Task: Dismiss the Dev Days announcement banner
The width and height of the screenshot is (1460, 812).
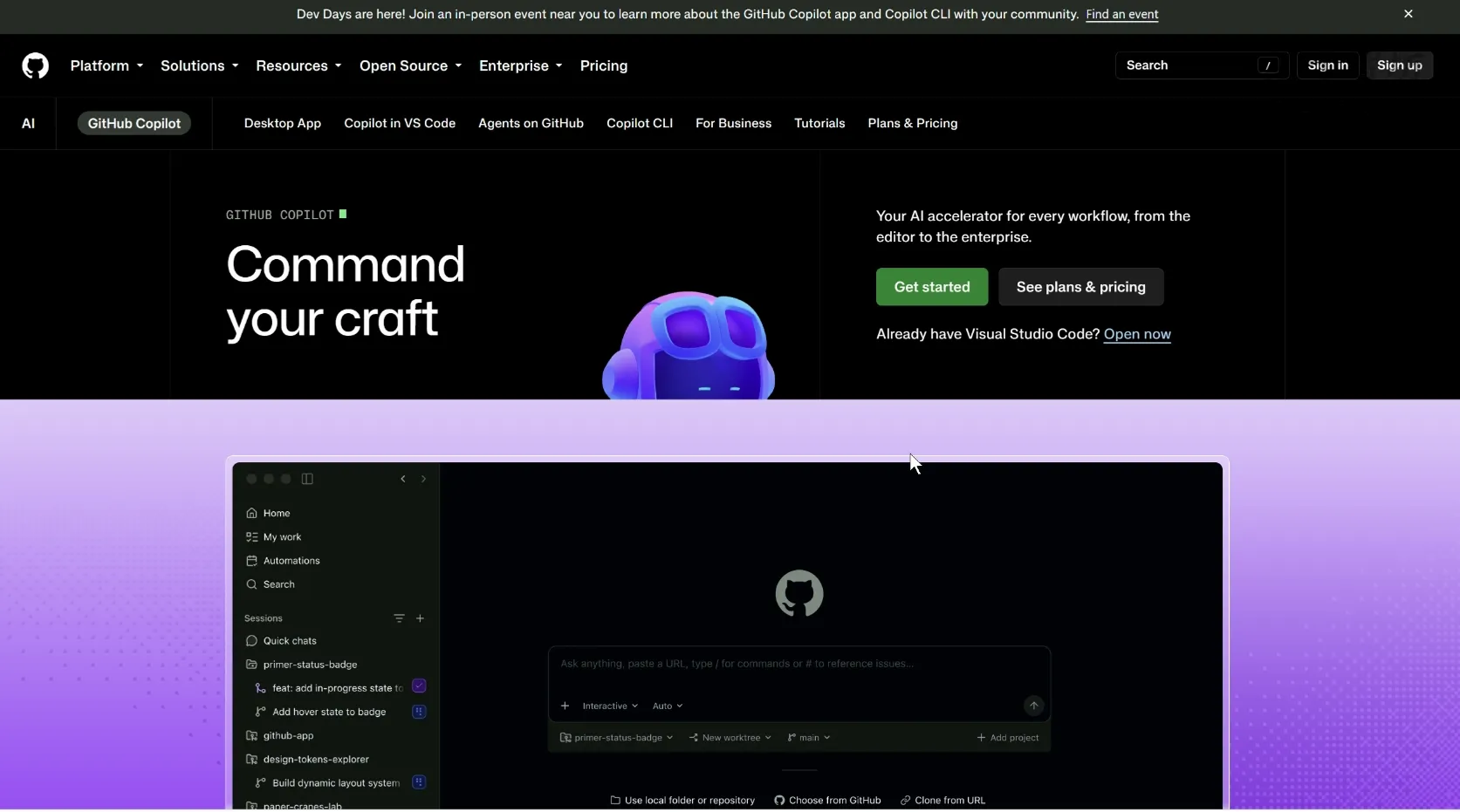Action: [1408, 14]
